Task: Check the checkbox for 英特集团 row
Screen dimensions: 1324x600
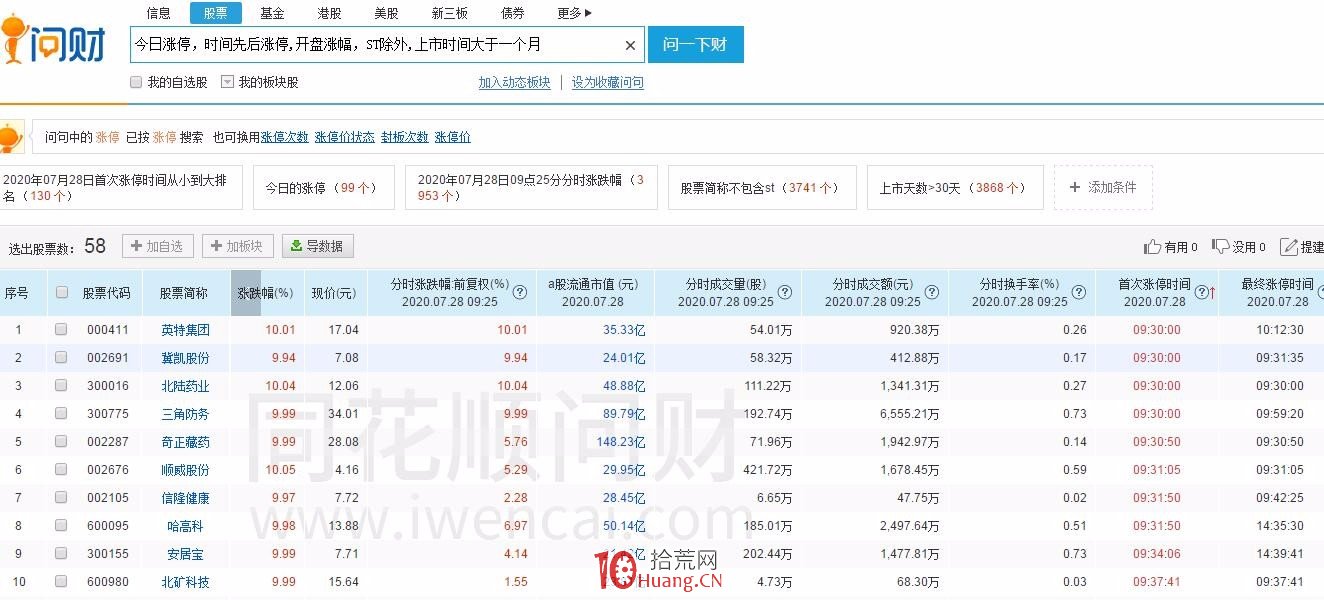Action: pyautogui.click(x=62, y=329)
